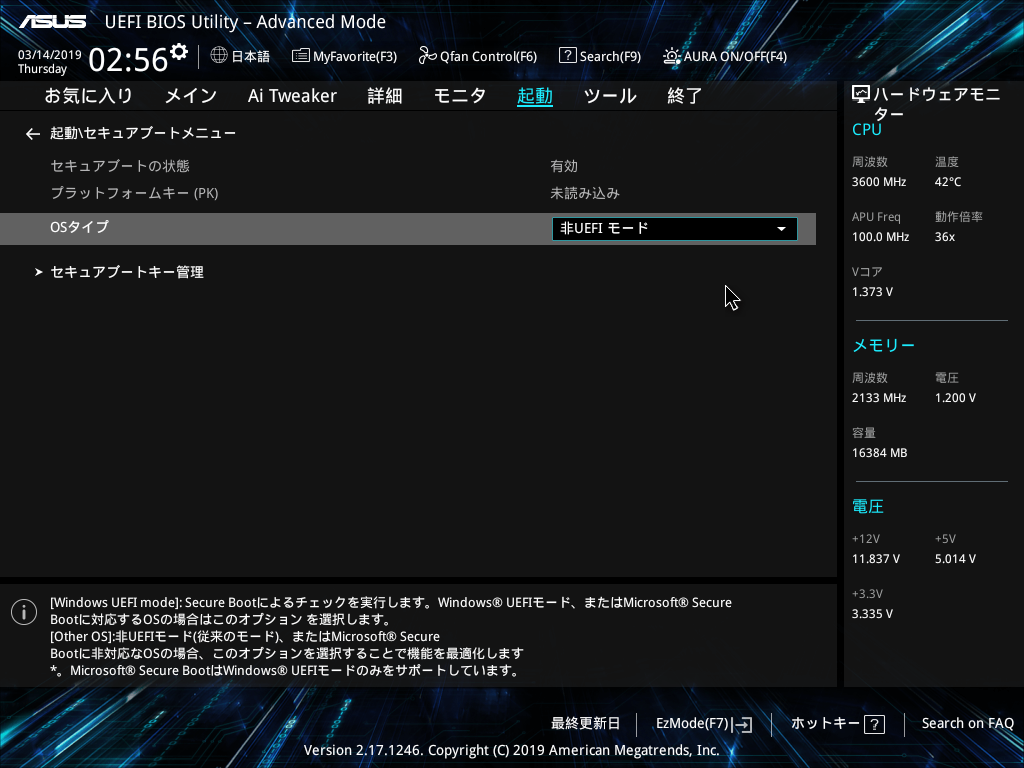Click the 日本語 language button

[240, 56]
